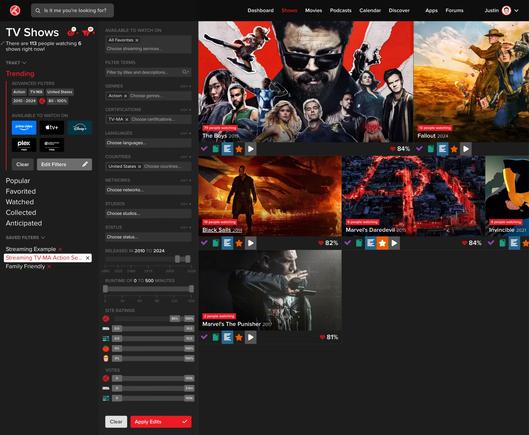Viewport: 529px width, 435px height.
Task: Remove the Action genre chip
Action: [x=126, y=96]
